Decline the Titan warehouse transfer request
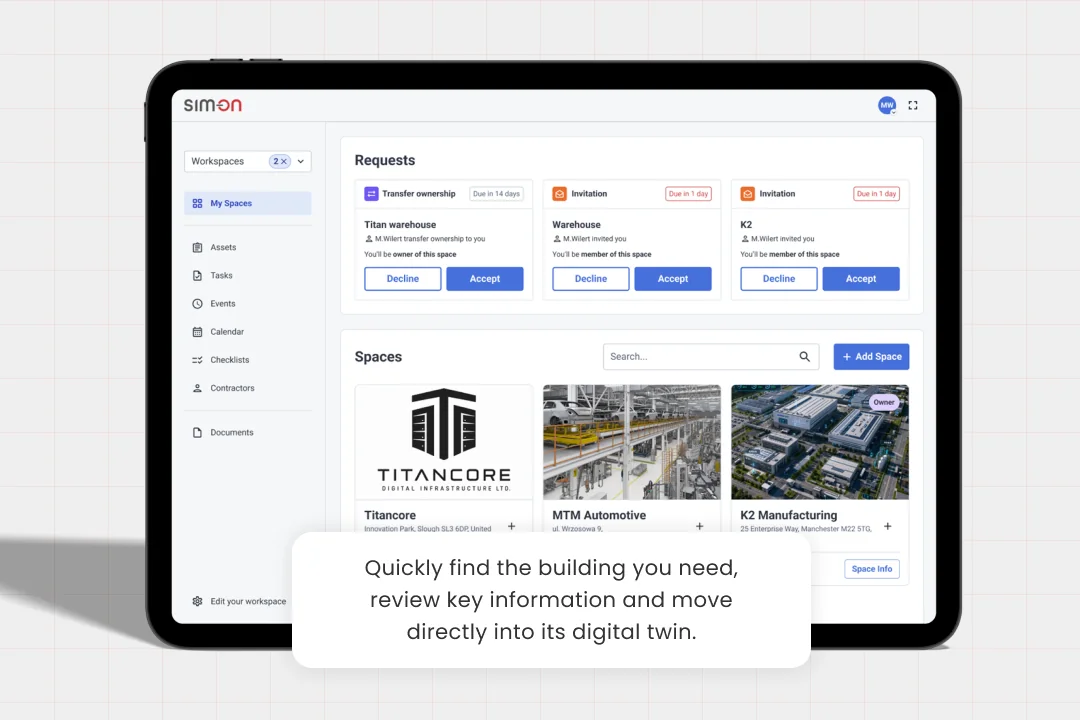Viewport: 1080px width, 720px height. point(403,279)
